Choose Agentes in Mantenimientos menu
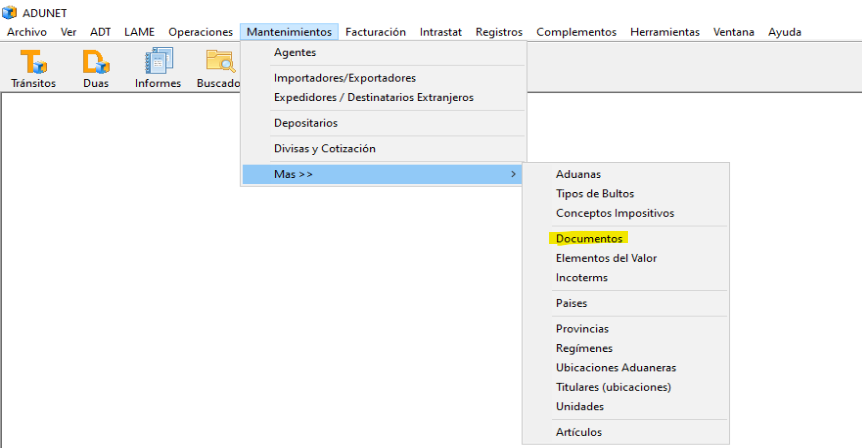 click(294, 52)
